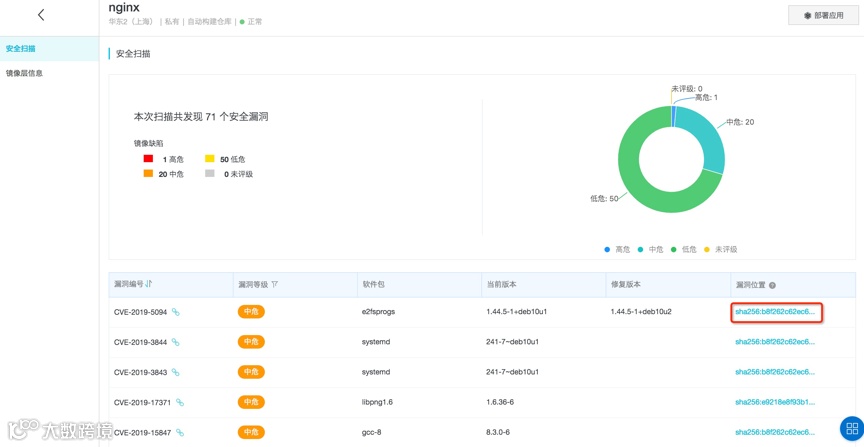Click the gcc-8 package cell
Screen dimensions: 864x447
(371, 432)
